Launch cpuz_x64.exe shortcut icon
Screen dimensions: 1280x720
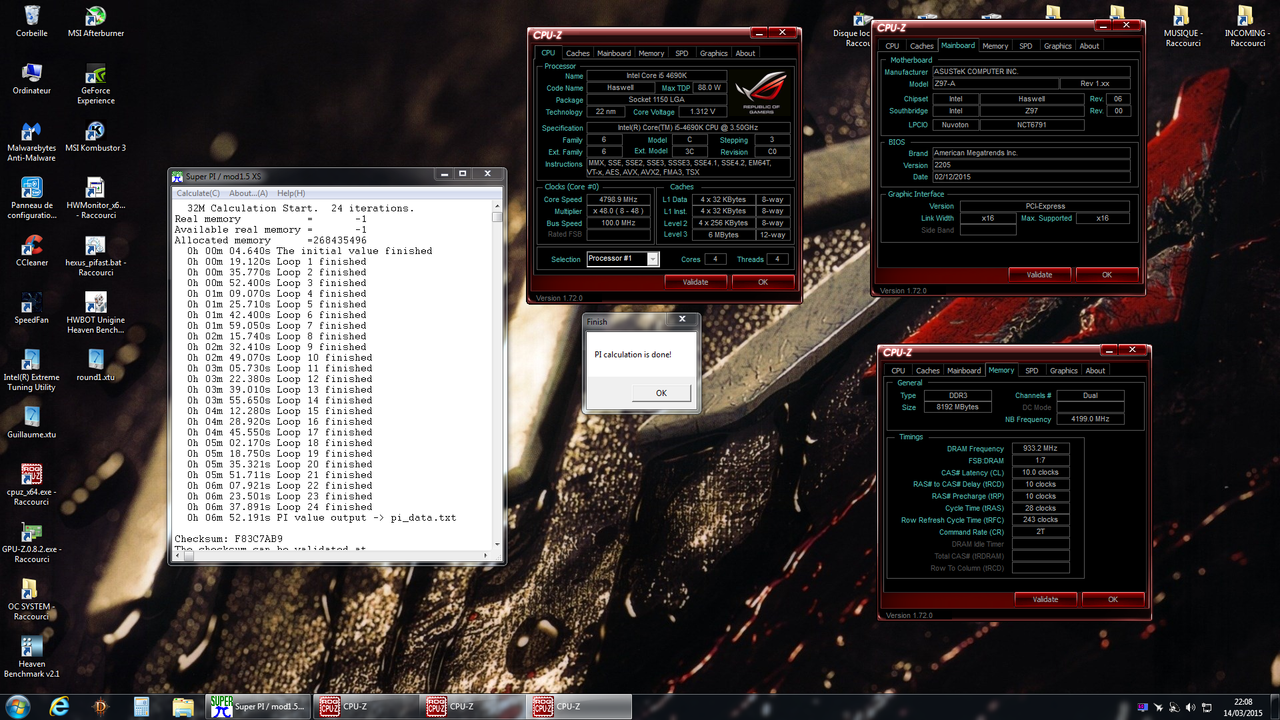click(31, 486)
